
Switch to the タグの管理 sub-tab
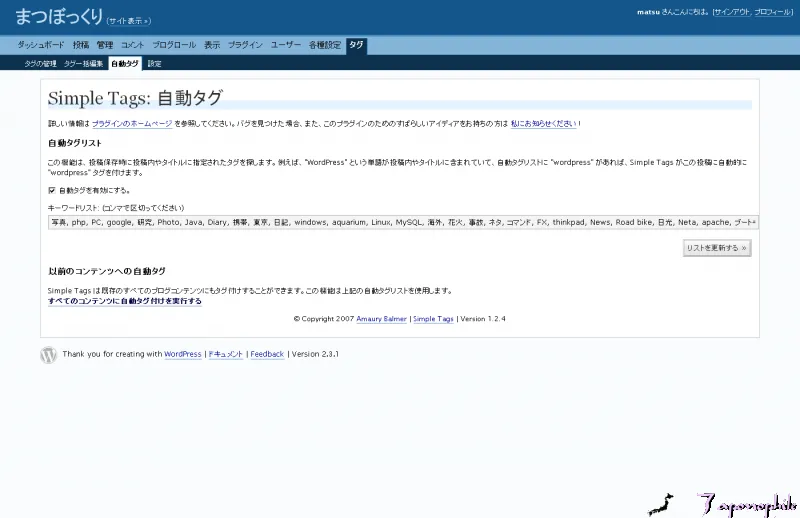(x=41, y=63)
